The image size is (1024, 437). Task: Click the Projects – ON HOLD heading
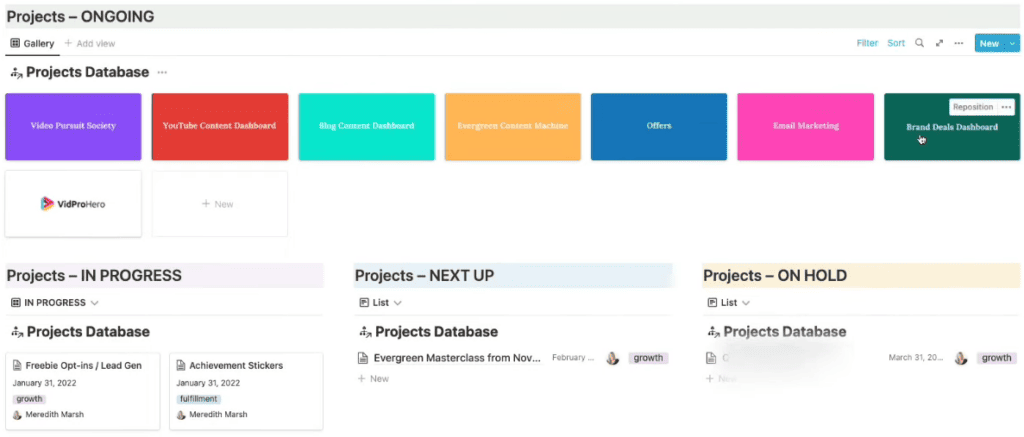click(775, 276)
